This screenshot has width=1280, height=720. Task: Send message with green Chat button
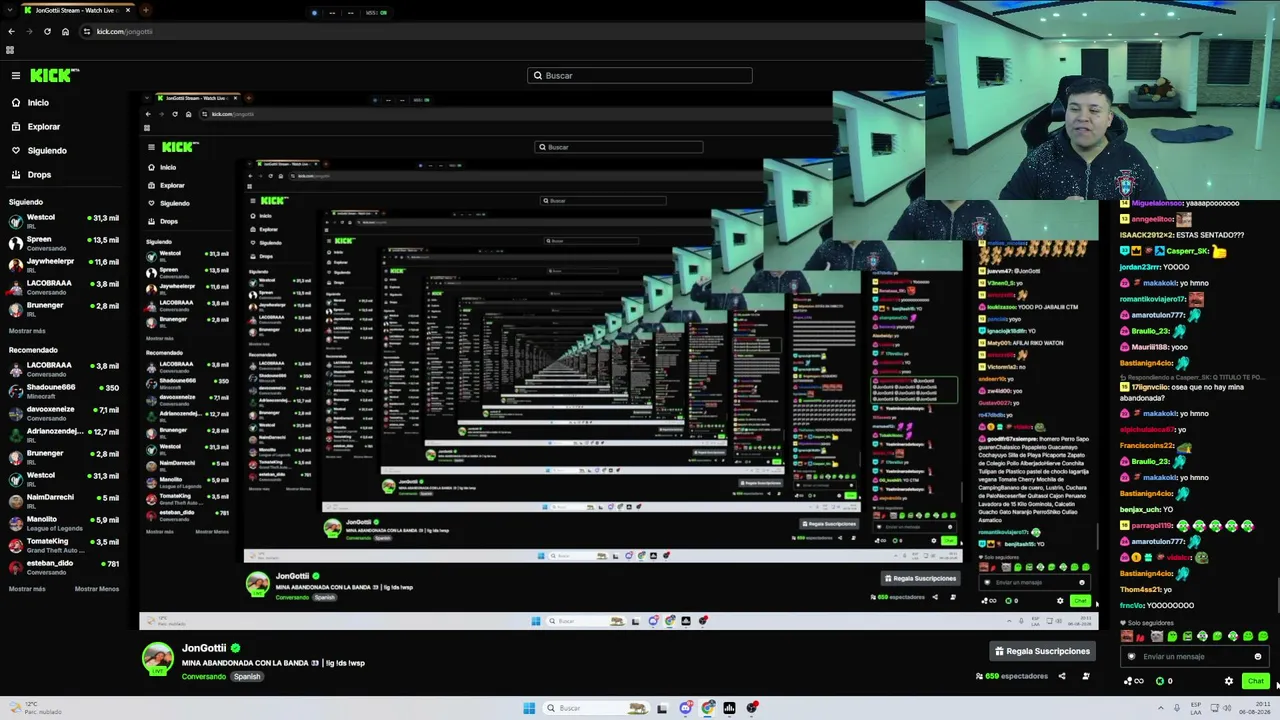tap(1256, 681)
